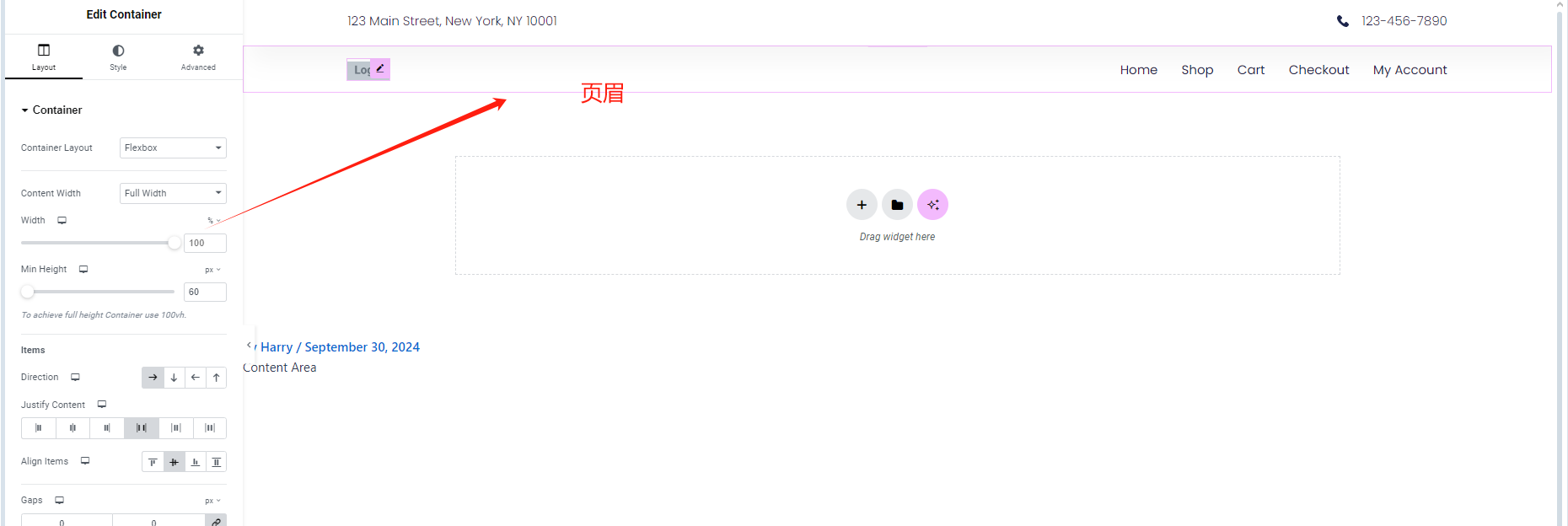
Task: Click the Width value field showing 100
Action: (x=205, y=243)
